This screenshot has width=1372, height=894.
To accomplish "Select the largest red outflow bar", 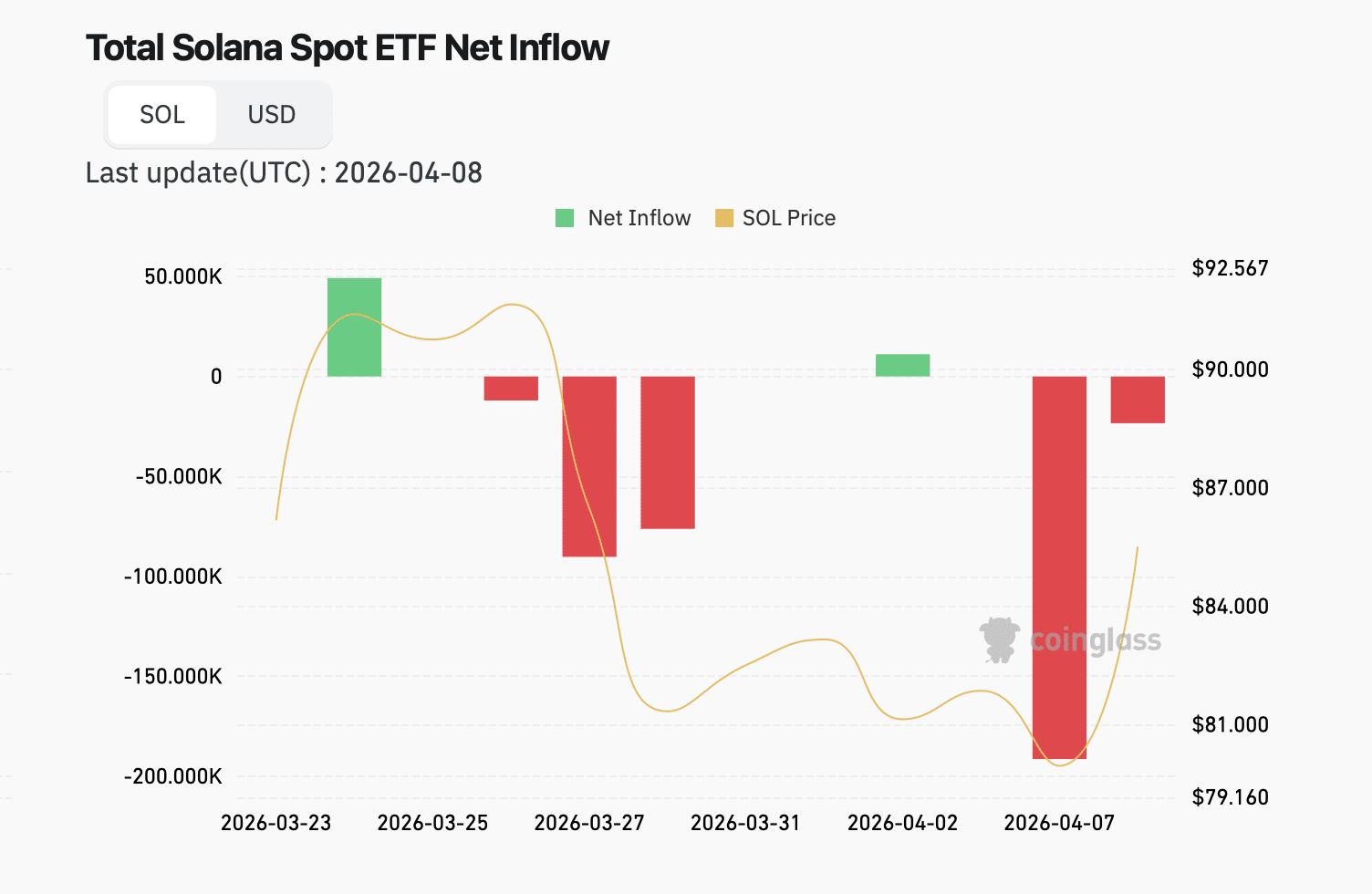I will (x=1059, y=567).
